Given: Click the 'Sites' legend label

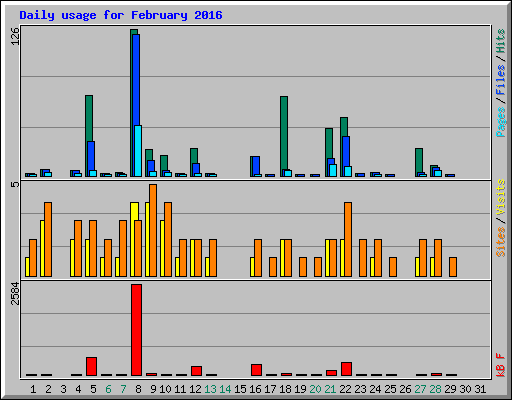Looking at the screenshot, I should (501, 242).
